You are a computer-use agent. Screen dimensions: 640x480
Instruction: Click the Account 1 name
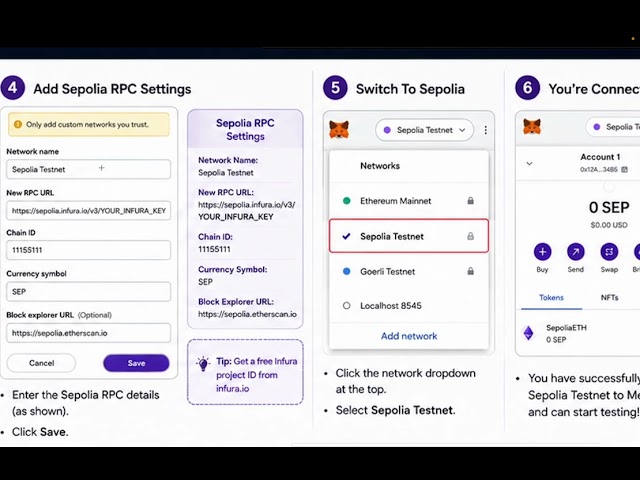point(600,157)
